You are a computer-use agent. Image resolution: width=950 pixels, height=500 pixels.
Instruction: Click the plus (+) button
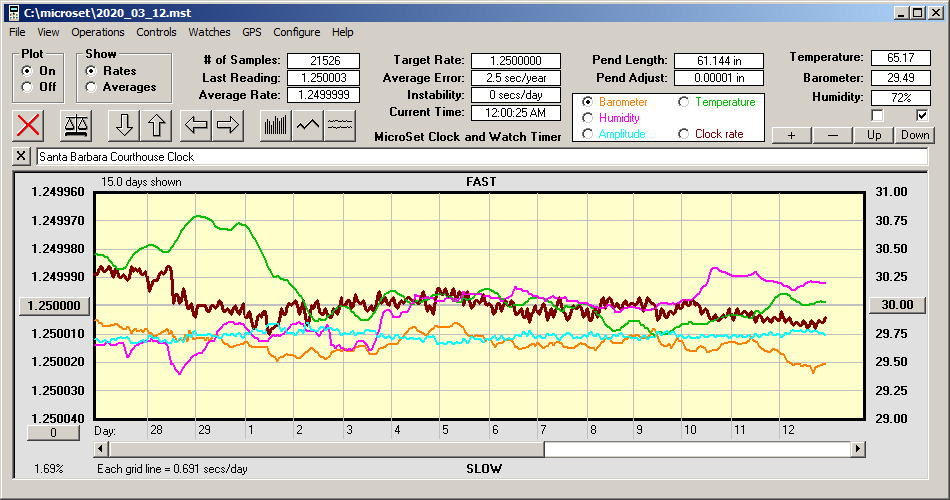pos(791,135)
